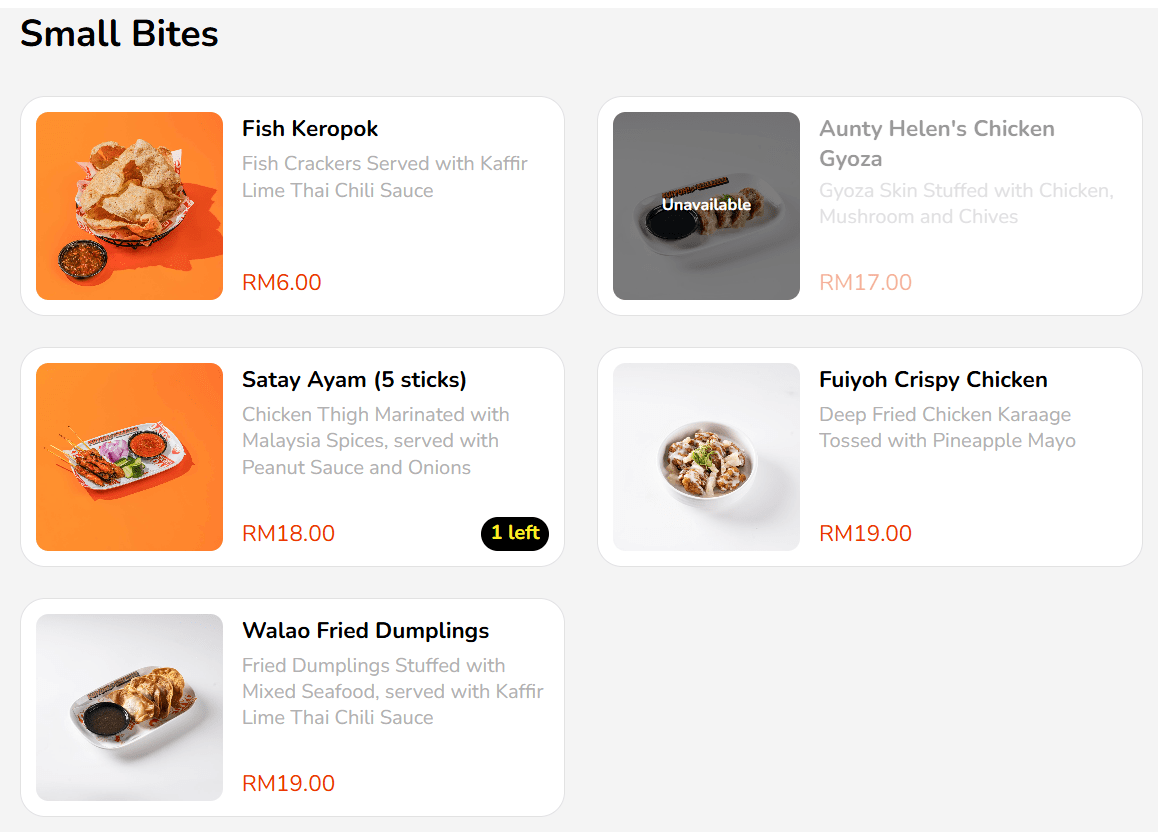Open the Fuiyoh Crispy Chicken title
1158x832 pixels.
point(933,380)
